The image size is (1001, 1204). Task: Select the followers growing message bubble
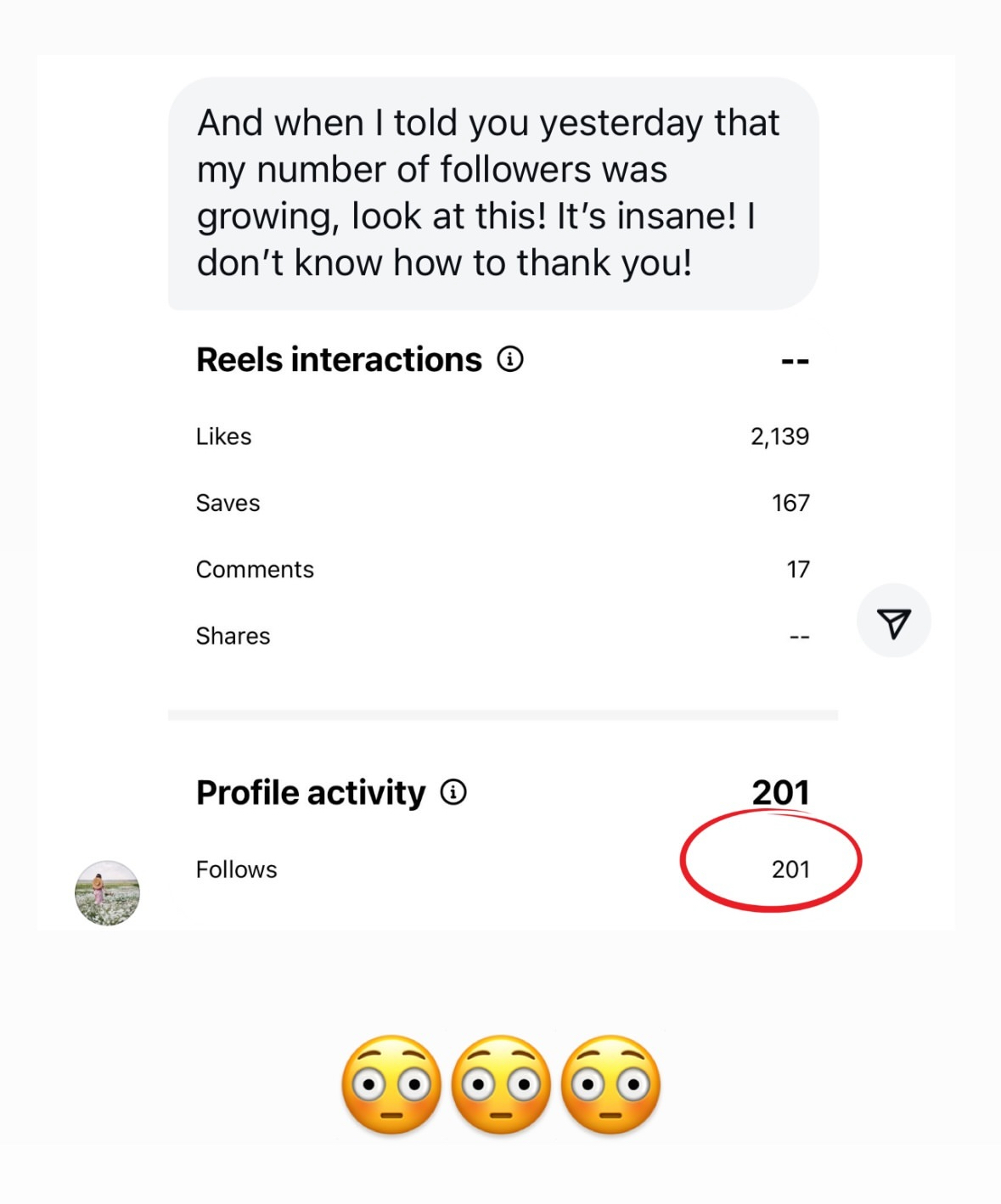point(492,193)
